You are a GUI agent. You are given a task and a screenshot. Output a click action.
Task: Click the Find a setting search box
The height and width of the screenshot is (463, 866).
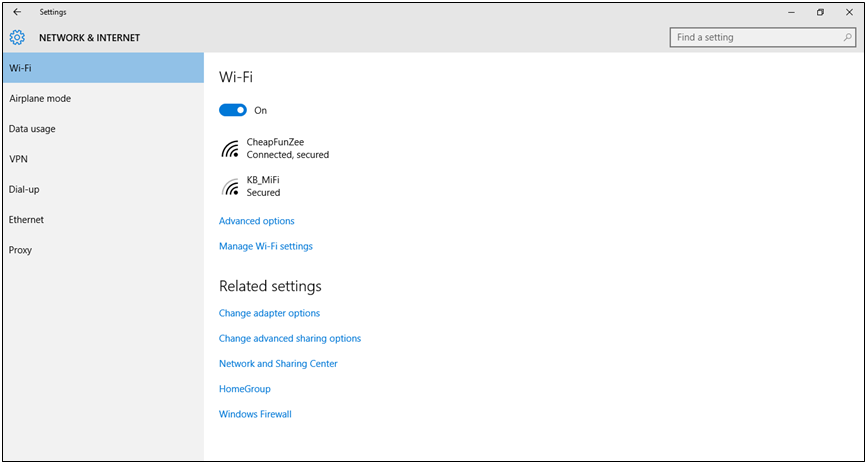click(x=763, y=38)
